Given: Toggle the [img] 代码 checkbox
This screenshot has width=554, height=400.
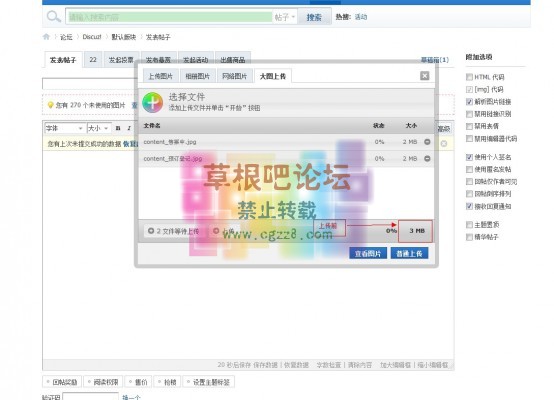Looking at the screenshot, I should pyautogui.click(x=469, y=89).
